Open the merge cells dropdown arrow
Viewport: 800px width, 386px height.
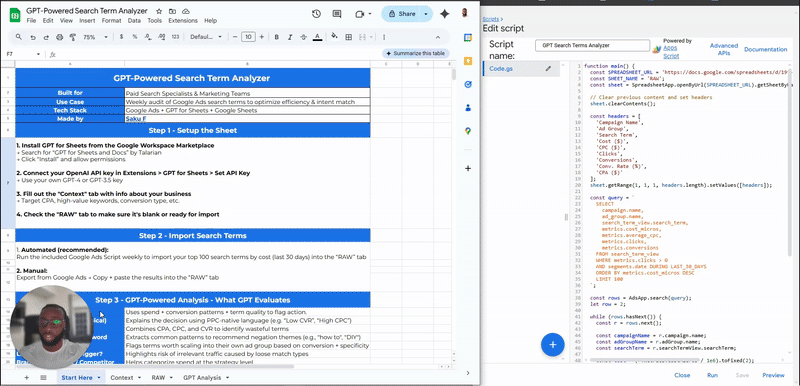coord(372,37)
